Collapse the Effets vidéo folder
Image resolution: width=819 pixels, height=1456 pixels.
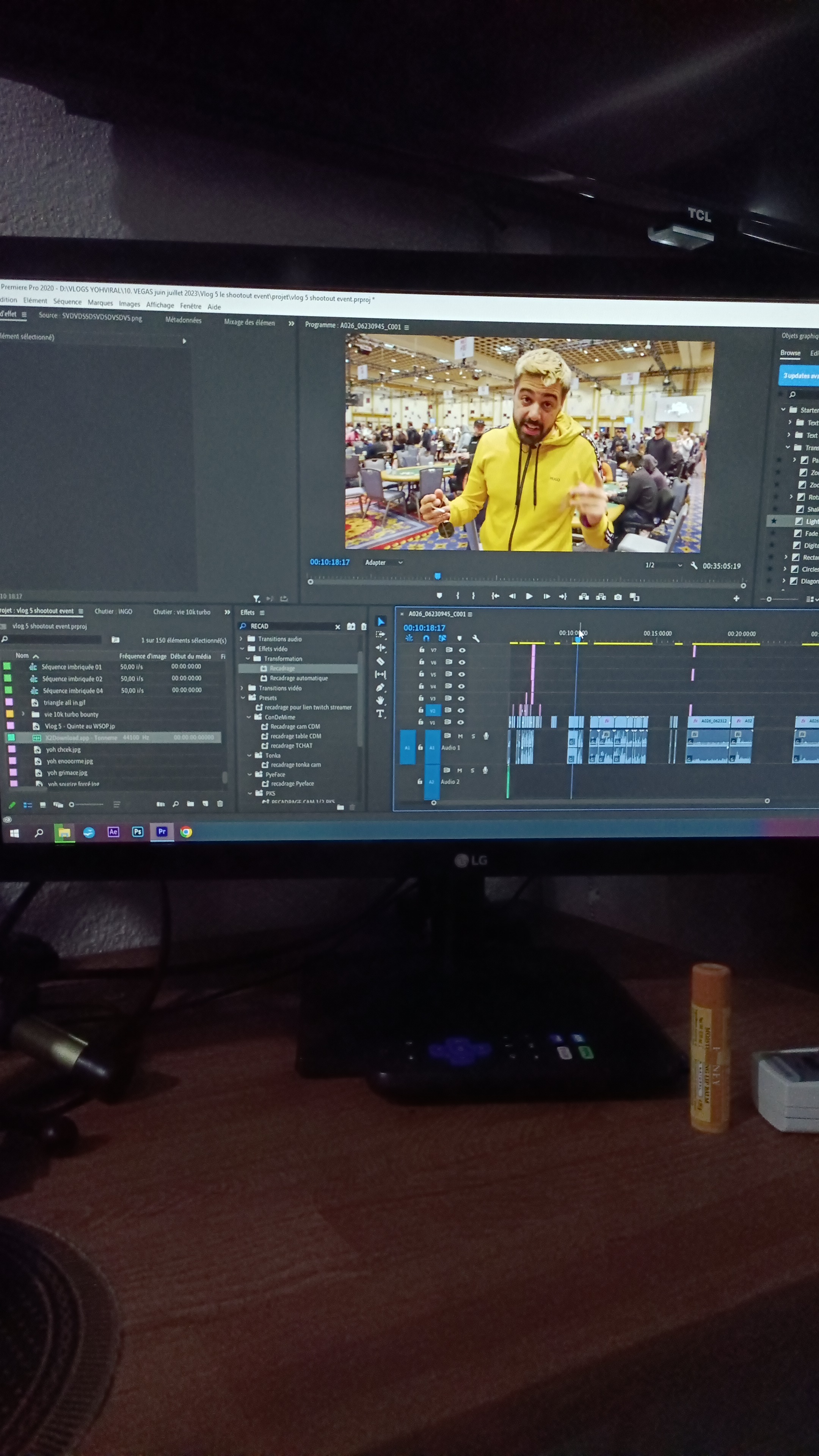[x=242, y=649]
